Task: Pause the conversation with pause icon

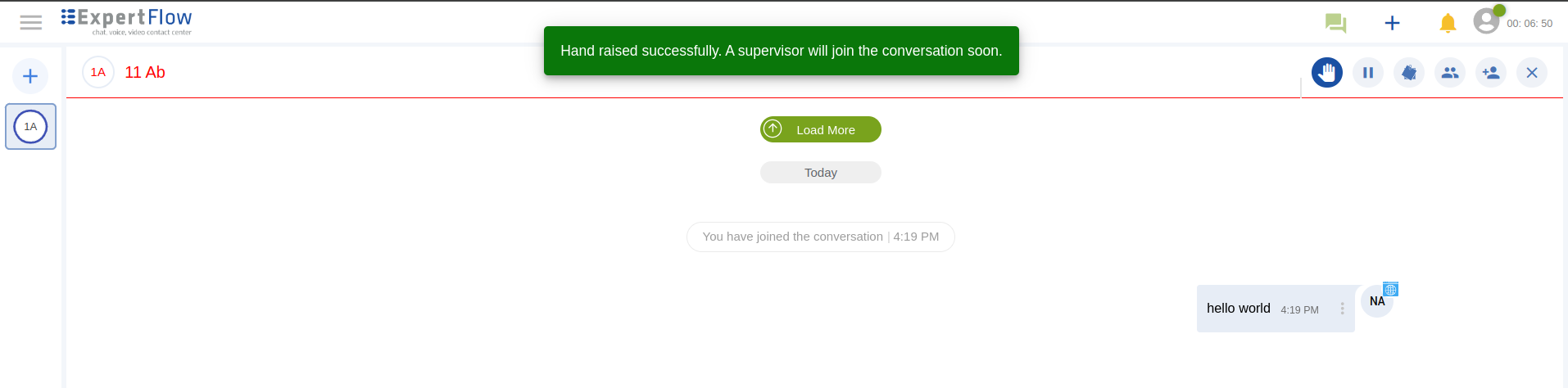Action: coord(1367,73)
